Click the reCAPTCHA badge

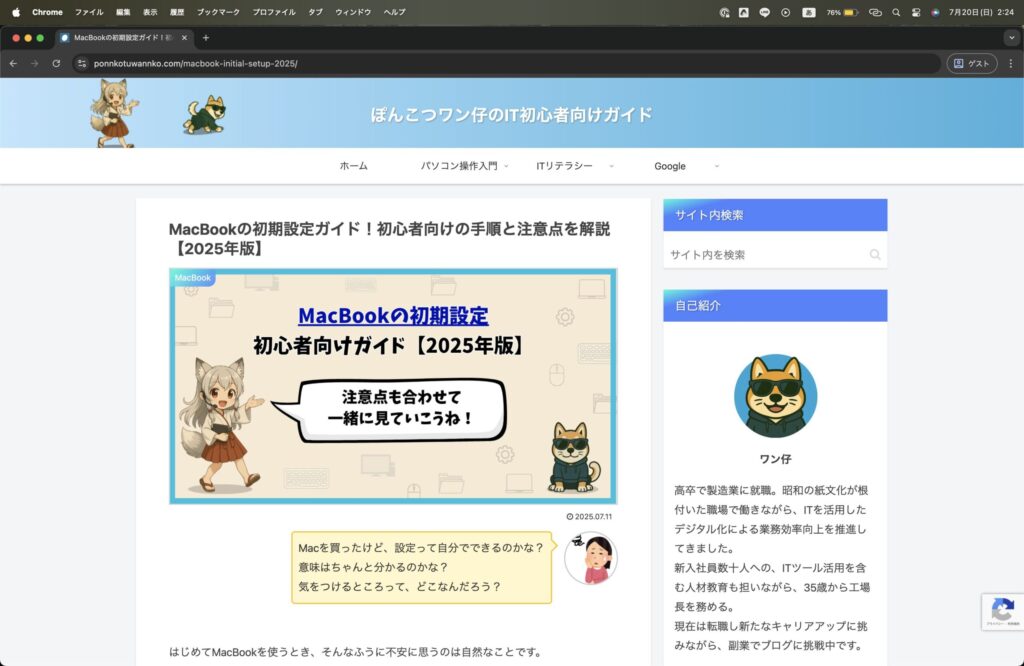click(x=1002, y=612)
